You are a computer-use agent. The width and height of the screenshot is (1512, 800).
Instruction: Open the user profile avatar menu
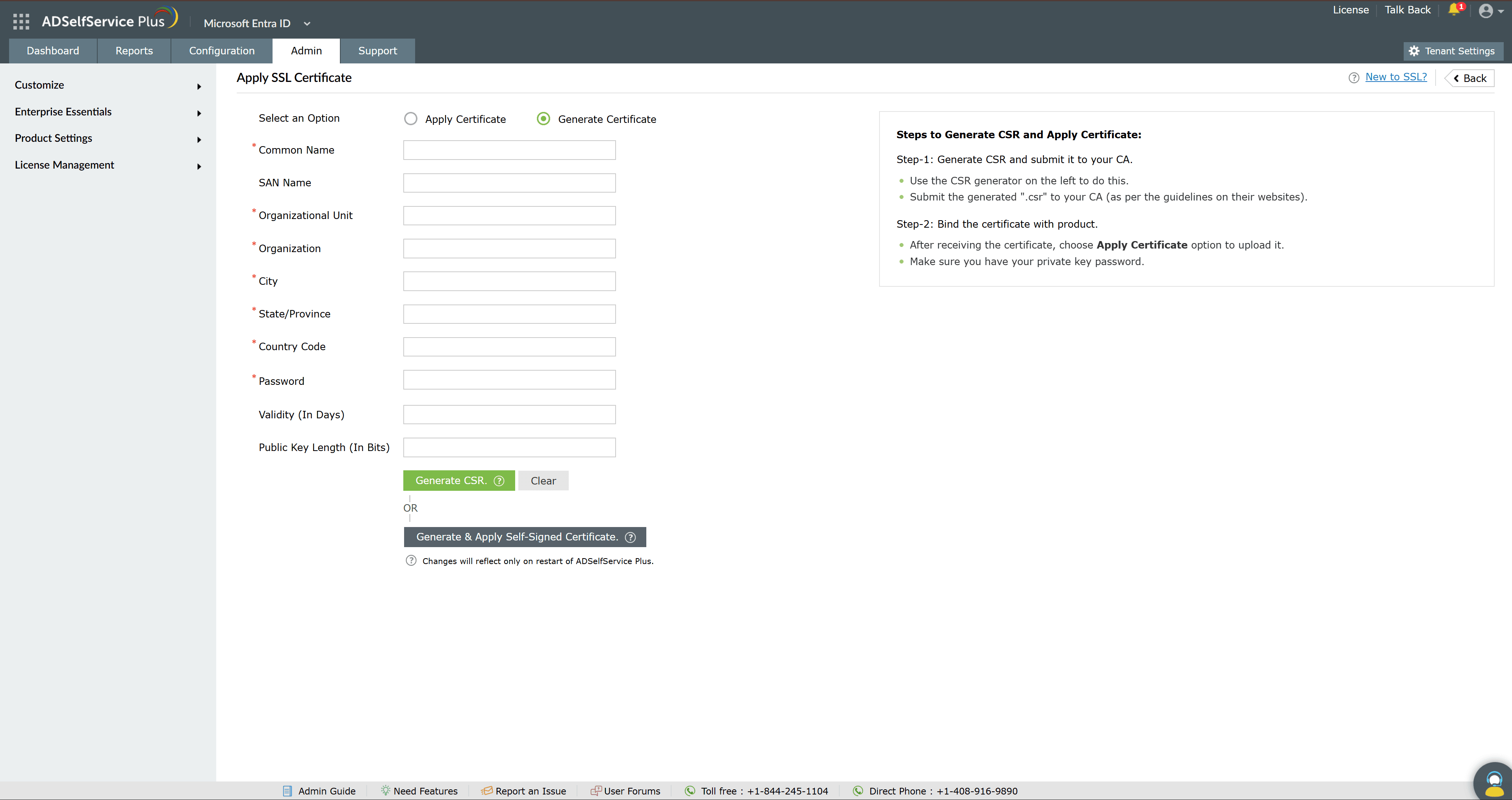(1491, 11)
